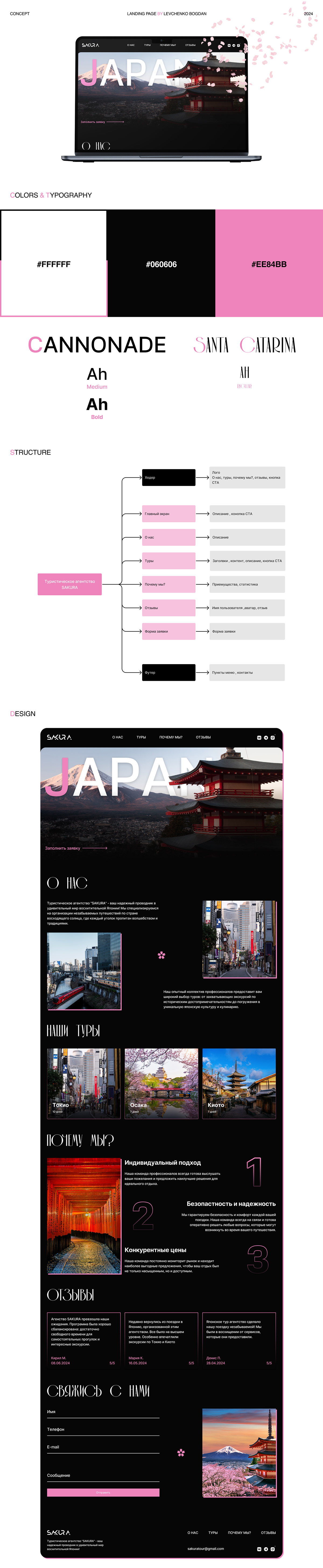
Task: Click LEVCHENKO BOGDAN in the top caption
Action: 185,13
